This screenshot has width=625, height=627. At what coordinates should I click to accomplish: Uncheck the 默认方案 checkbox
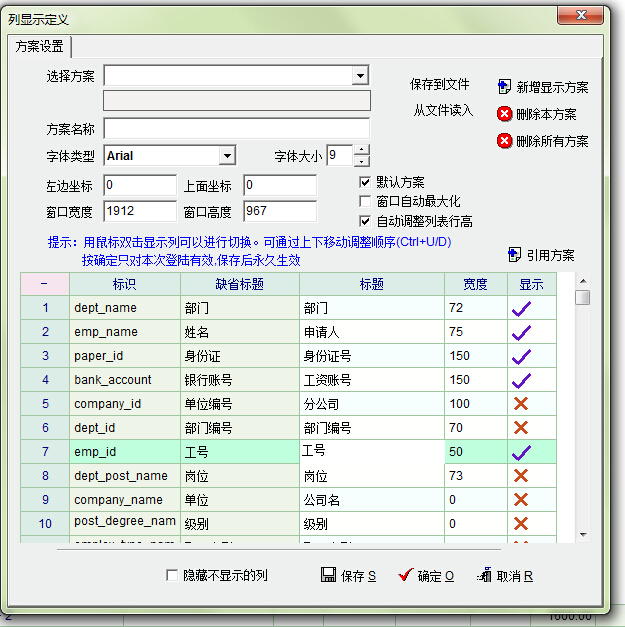pos(366,182)
